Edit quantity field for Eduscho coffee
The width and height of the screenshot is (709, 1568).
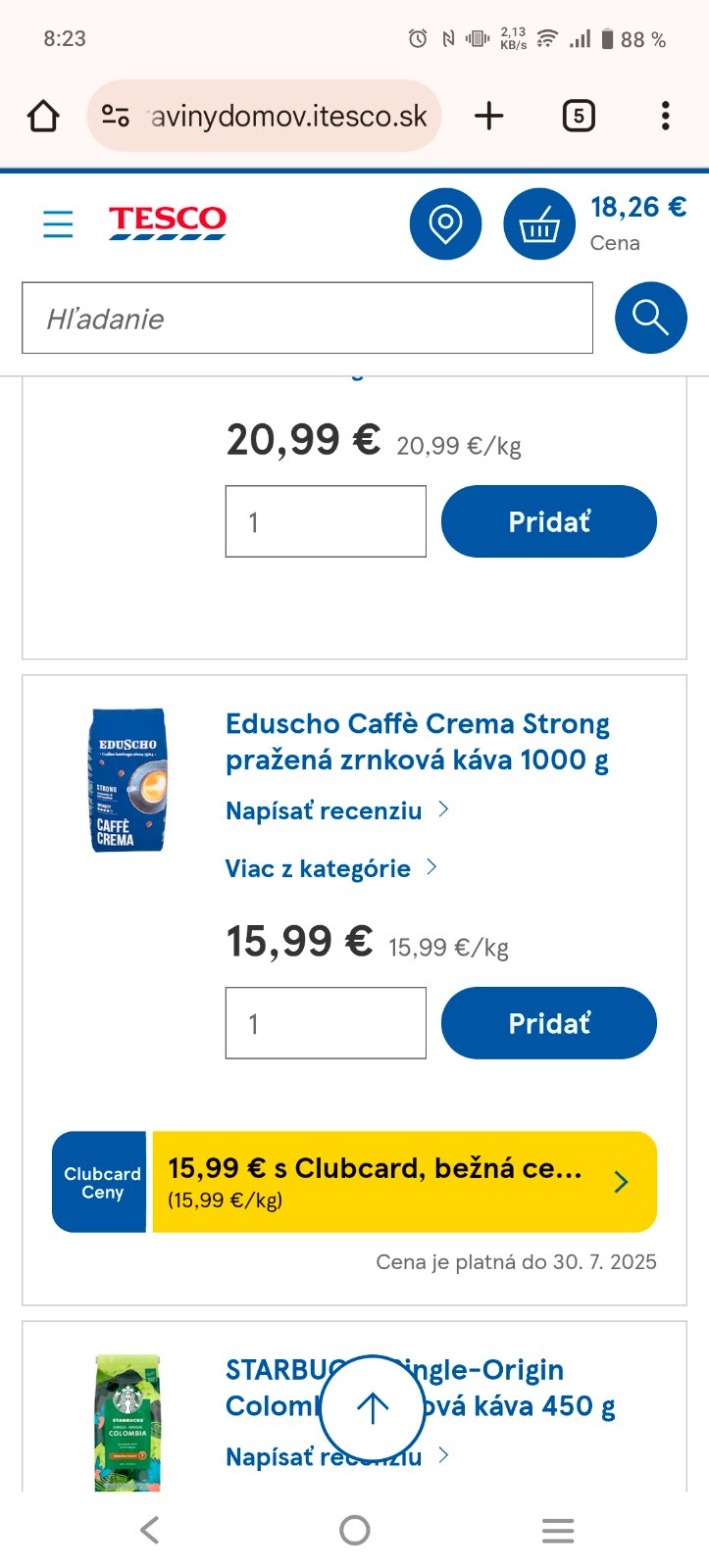point(326,1023)
